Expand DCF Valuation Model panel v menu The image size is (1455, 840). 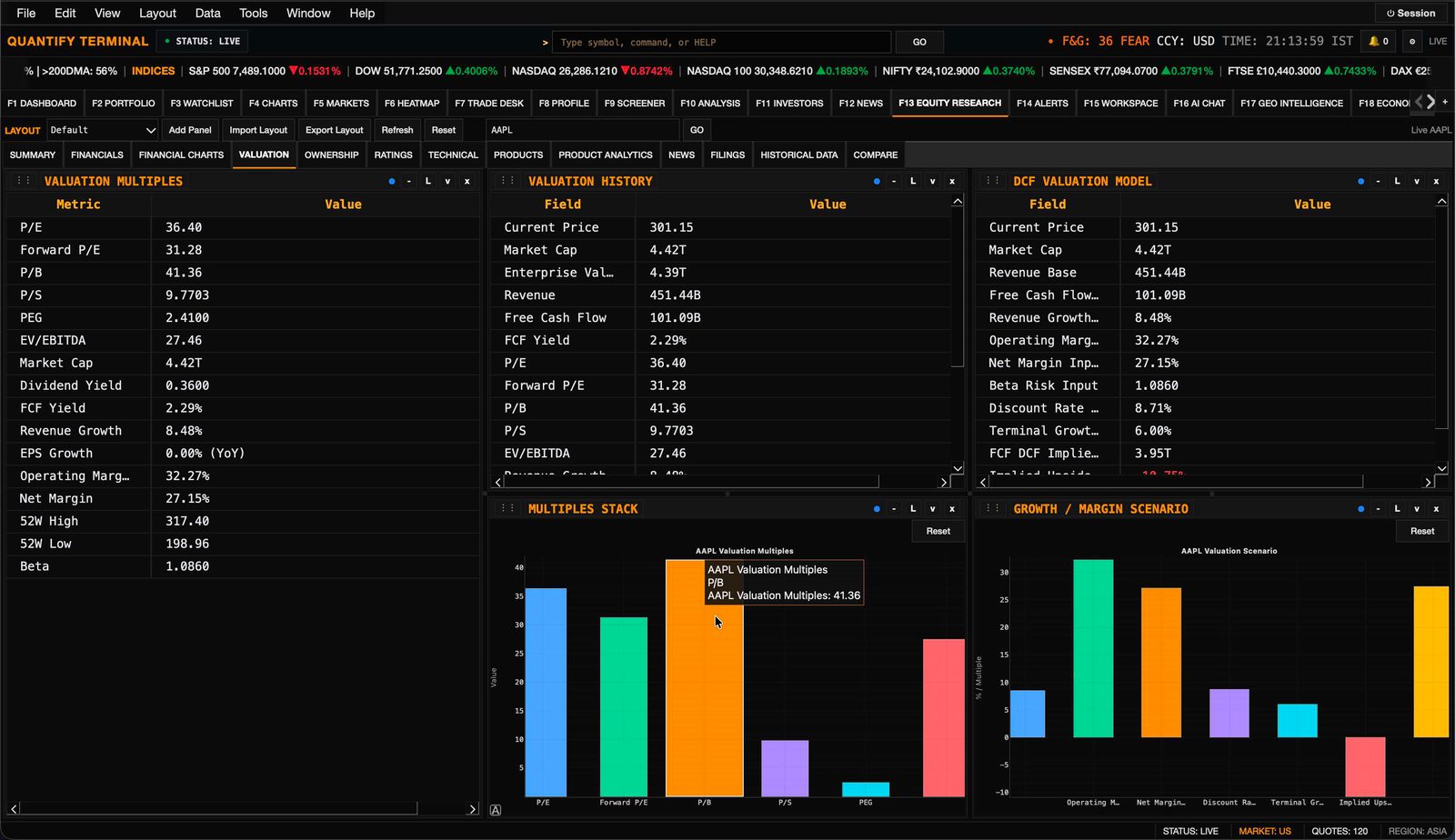pos(1417,181)
